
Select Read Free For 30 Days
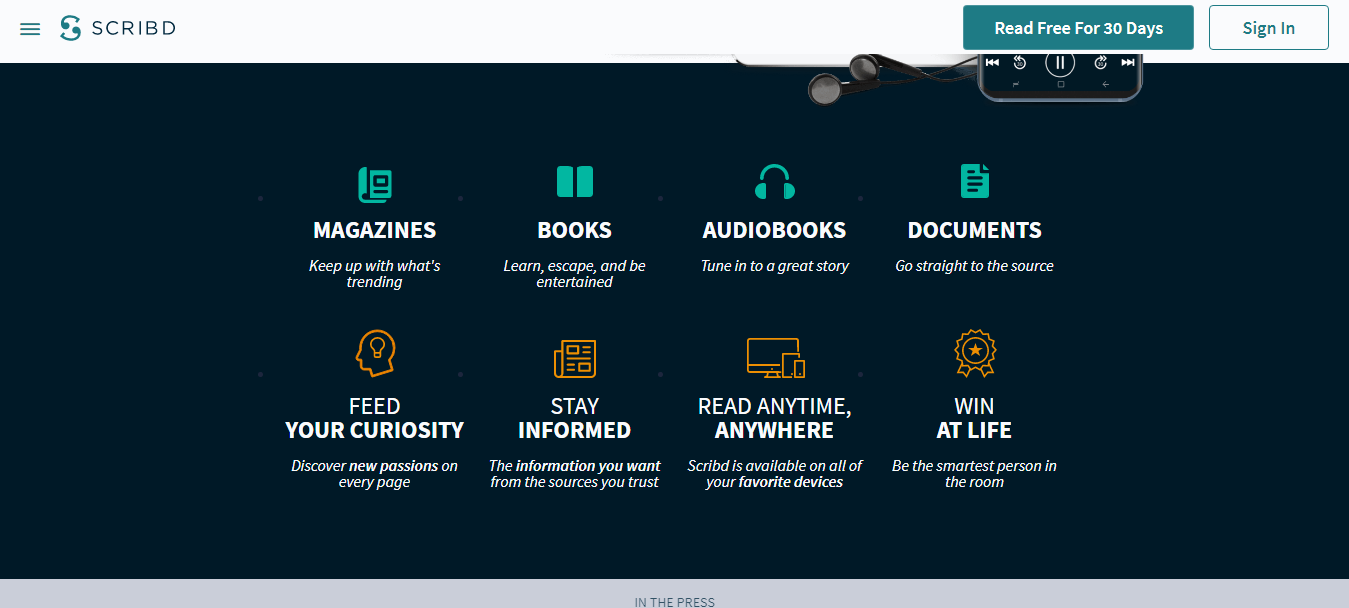point(1078,27)
